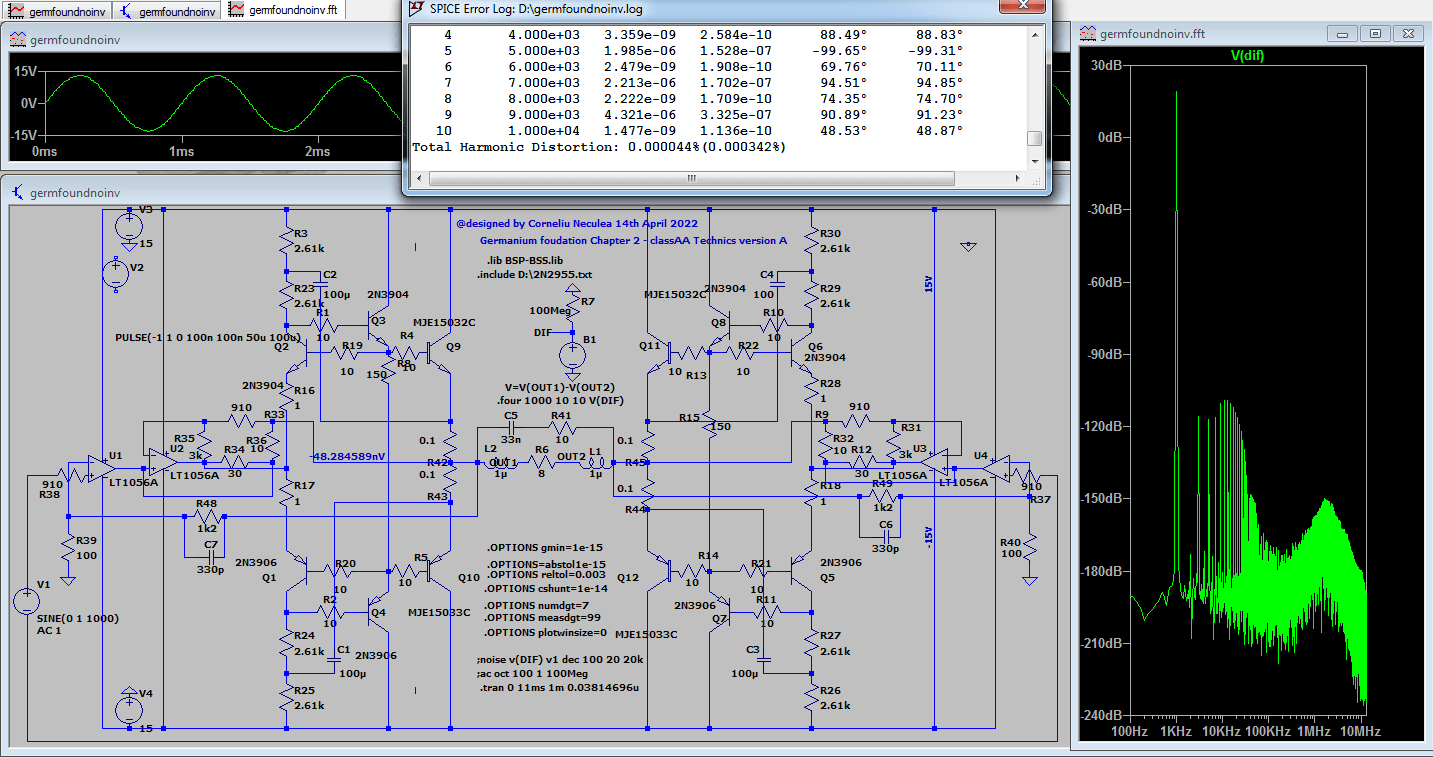Click the SPICE Error Log window icon
The image size is (1433, 758).
[417, 9]
